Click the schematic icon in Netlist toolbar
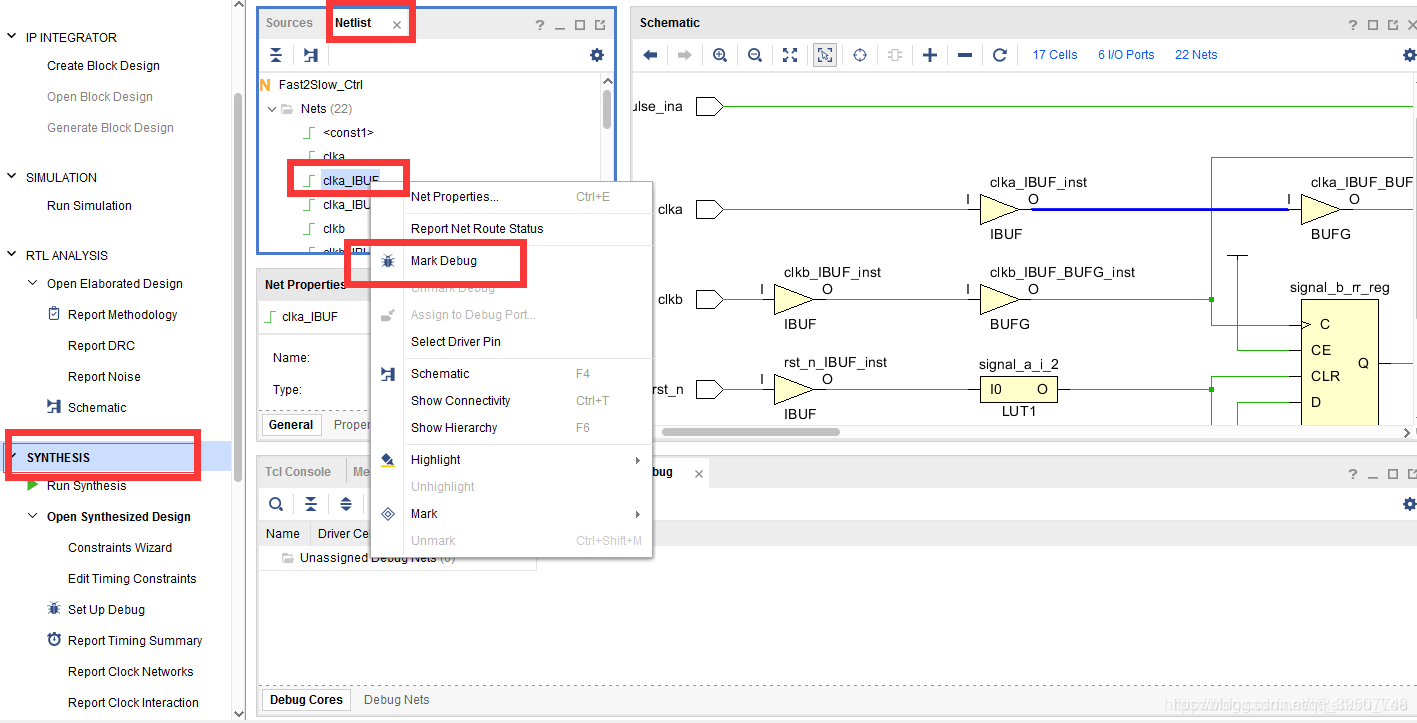This screenshot has height=723, width=1417. 311,55
